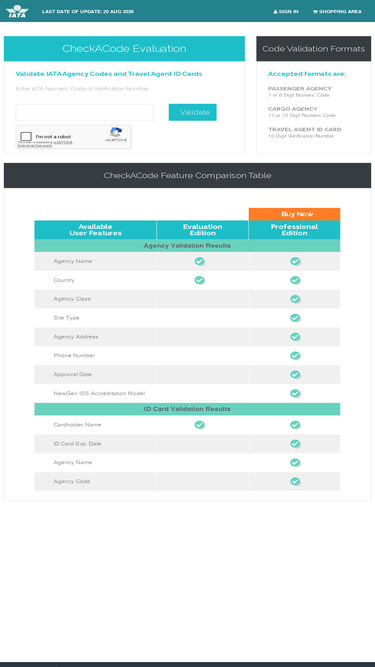The height and width of the screenshot is (667, 375).
Task: Click Professional Edition checkmark for Site Type
Action: tap(295, 318)
